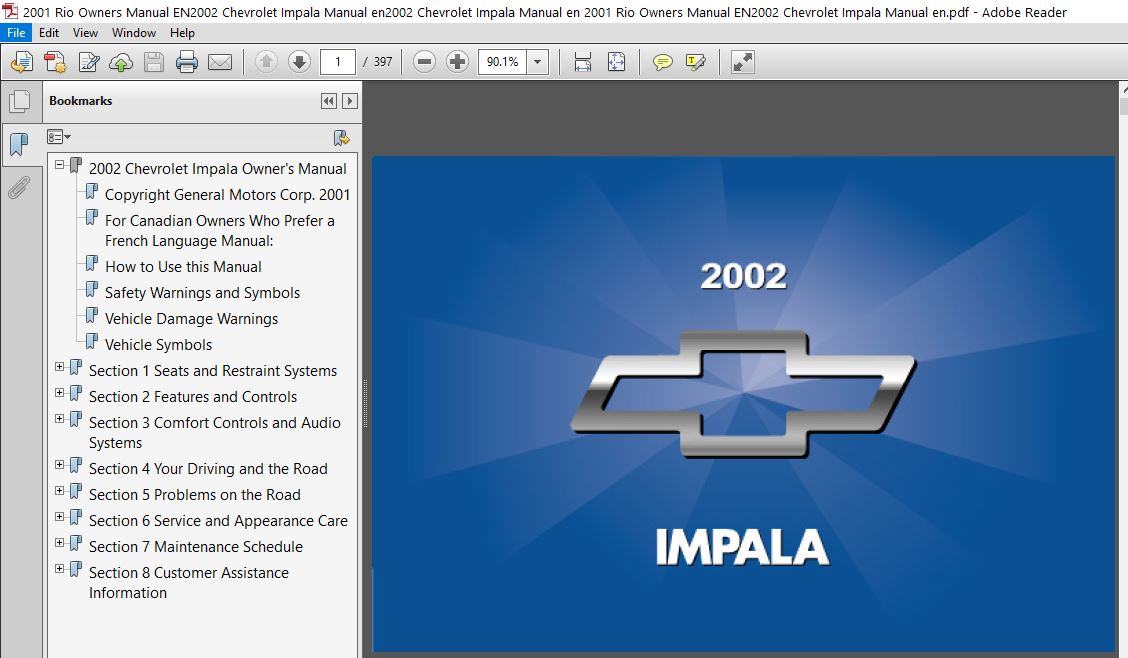Add a sticky note comment
1128x658 pixels.
(x=663, y=62)
